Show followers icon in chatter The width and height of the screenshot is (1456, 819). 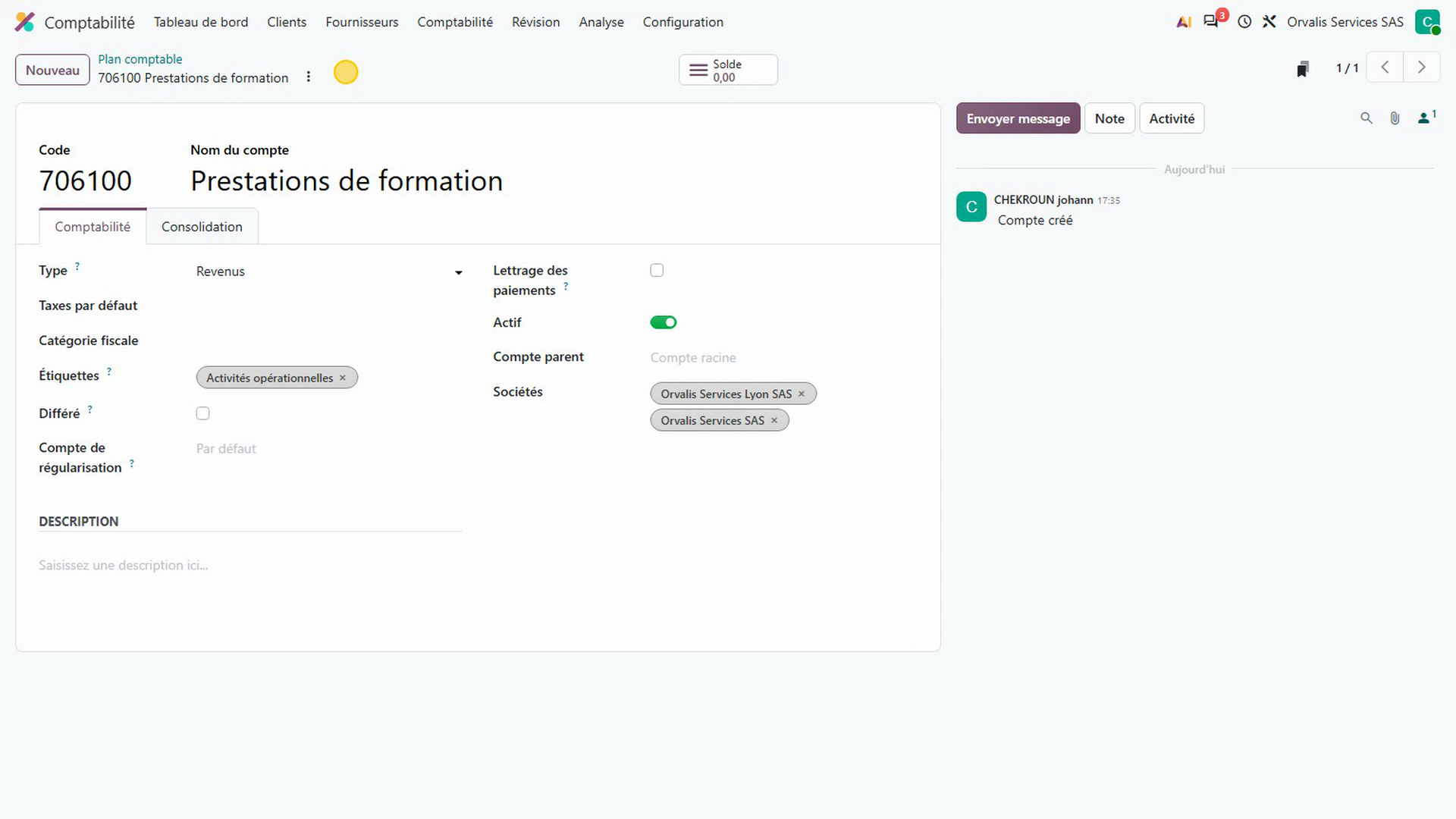[x=1426, y=118]
